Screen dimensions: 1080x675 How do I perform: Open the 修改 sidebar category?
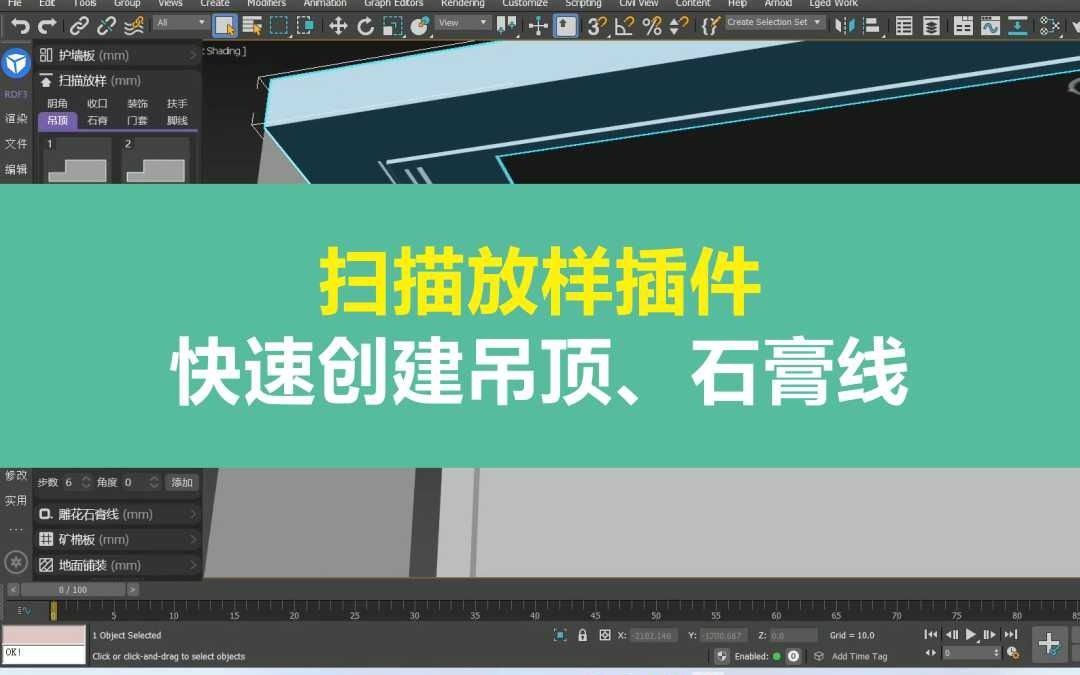click(x=16, y=475)
